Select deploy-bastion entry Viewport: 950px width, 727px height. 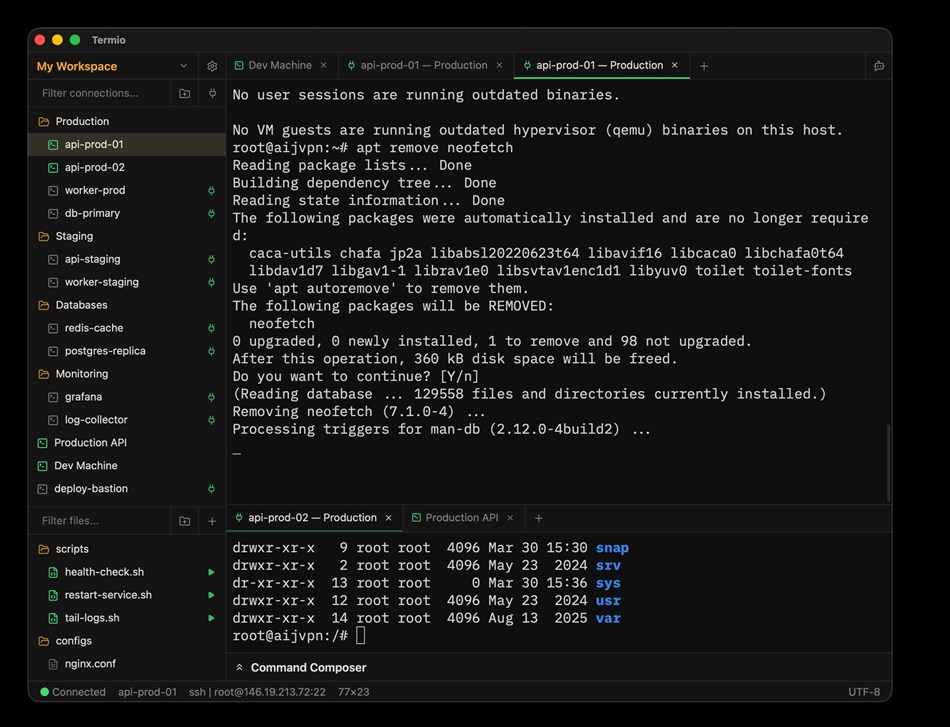tap(127, 488)
